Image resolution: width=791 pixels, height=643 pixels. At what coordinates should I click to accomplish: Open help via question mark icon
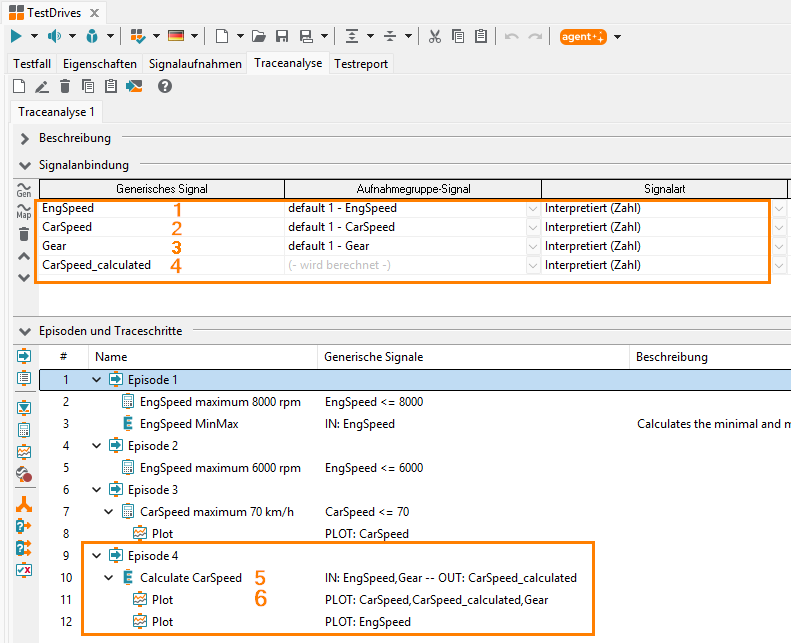coord(164,86)
